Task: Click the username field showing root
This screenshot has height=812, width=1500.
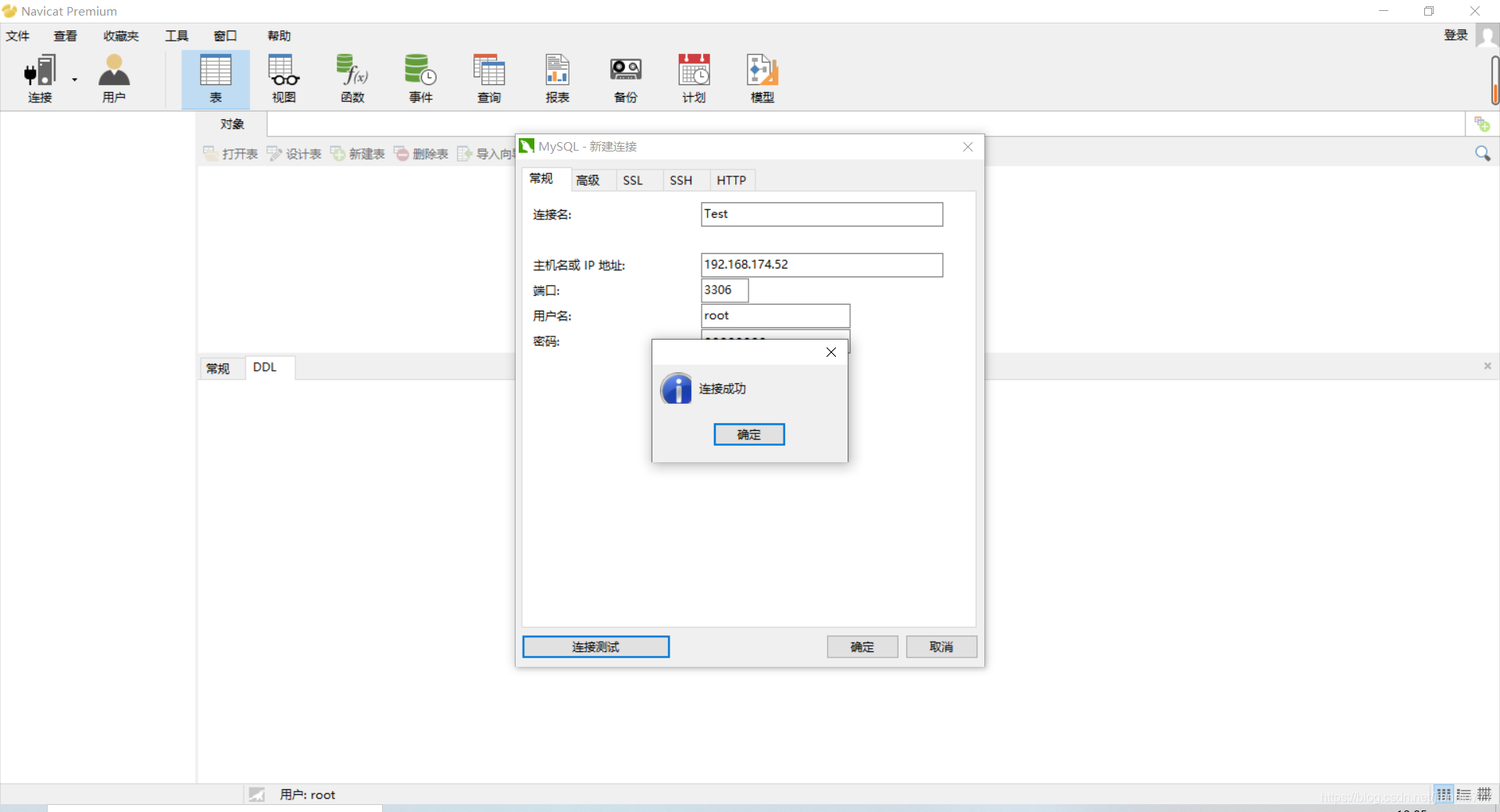Action: point(775,315)
